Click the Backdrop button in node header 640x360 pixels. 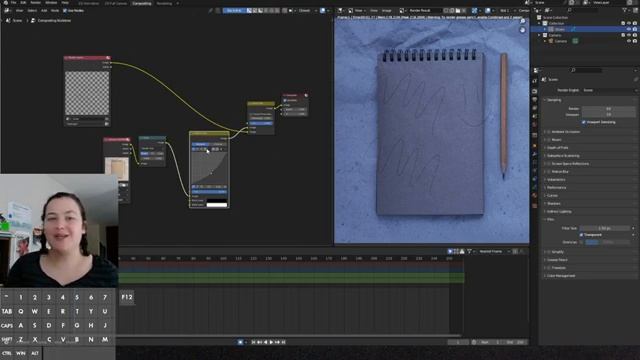234,11
